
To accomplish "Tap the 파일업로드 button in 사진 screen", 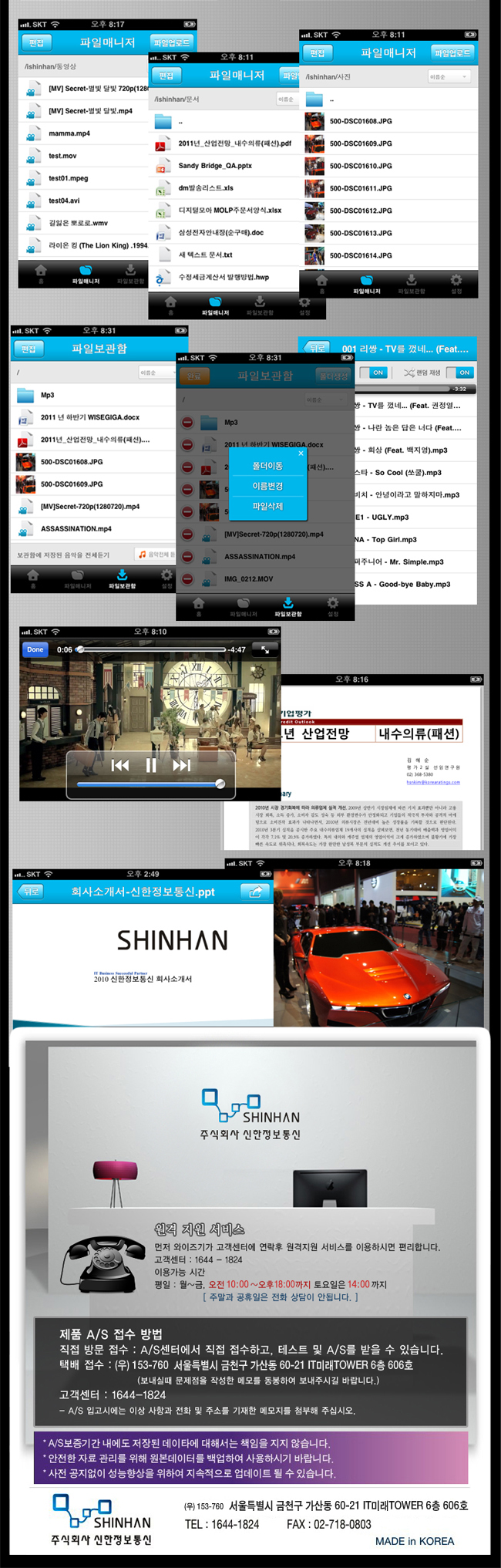I will pos(452,53).
